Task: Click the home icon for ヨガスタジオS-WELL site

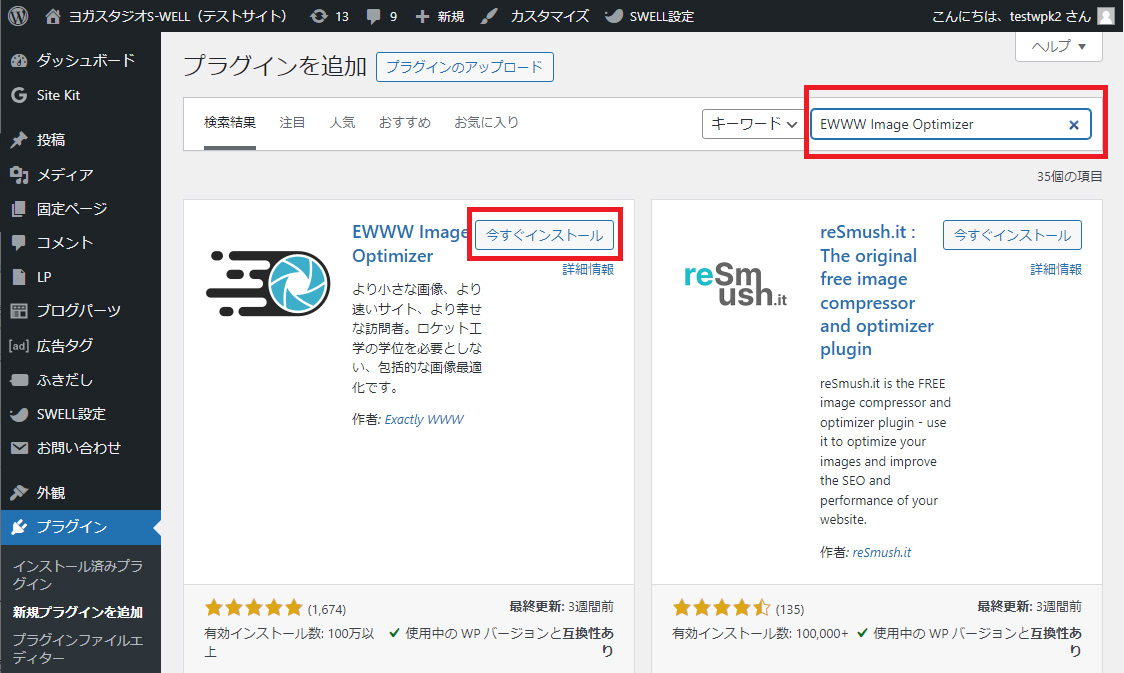Action: (52, 16)
